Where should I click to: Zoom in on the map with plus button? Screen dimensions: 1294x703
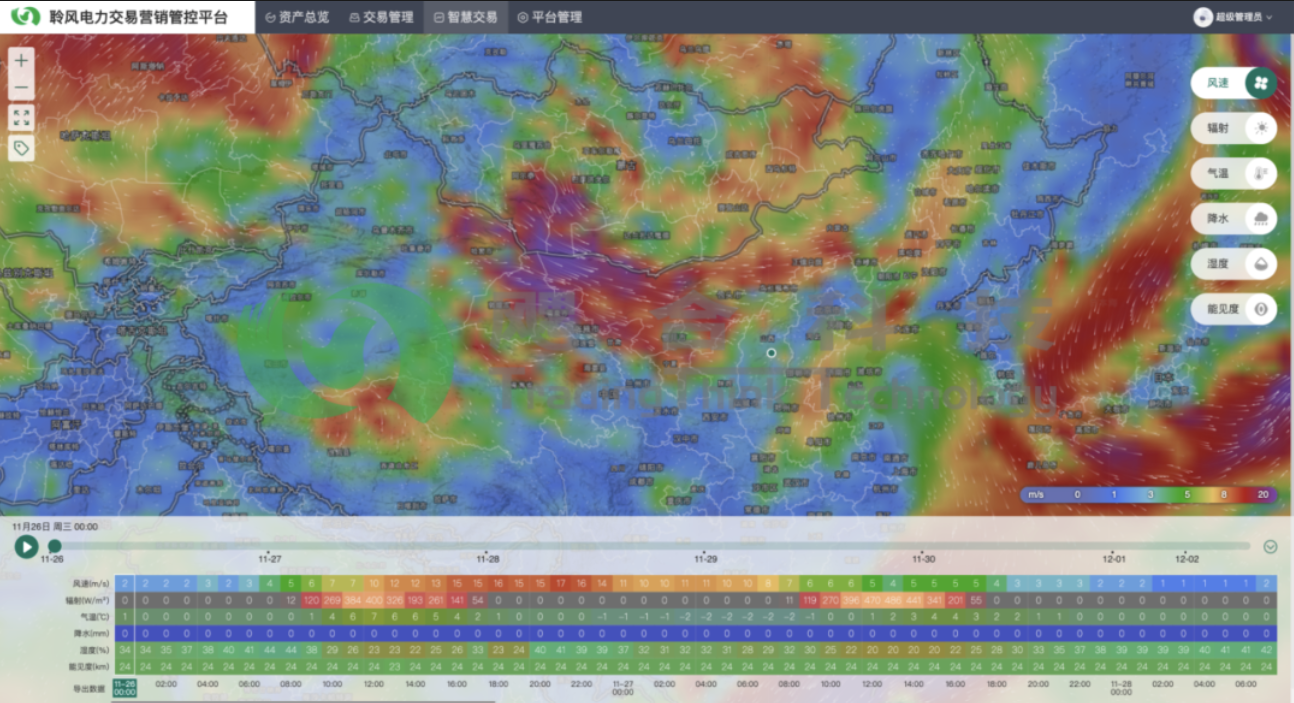(21, 60)
